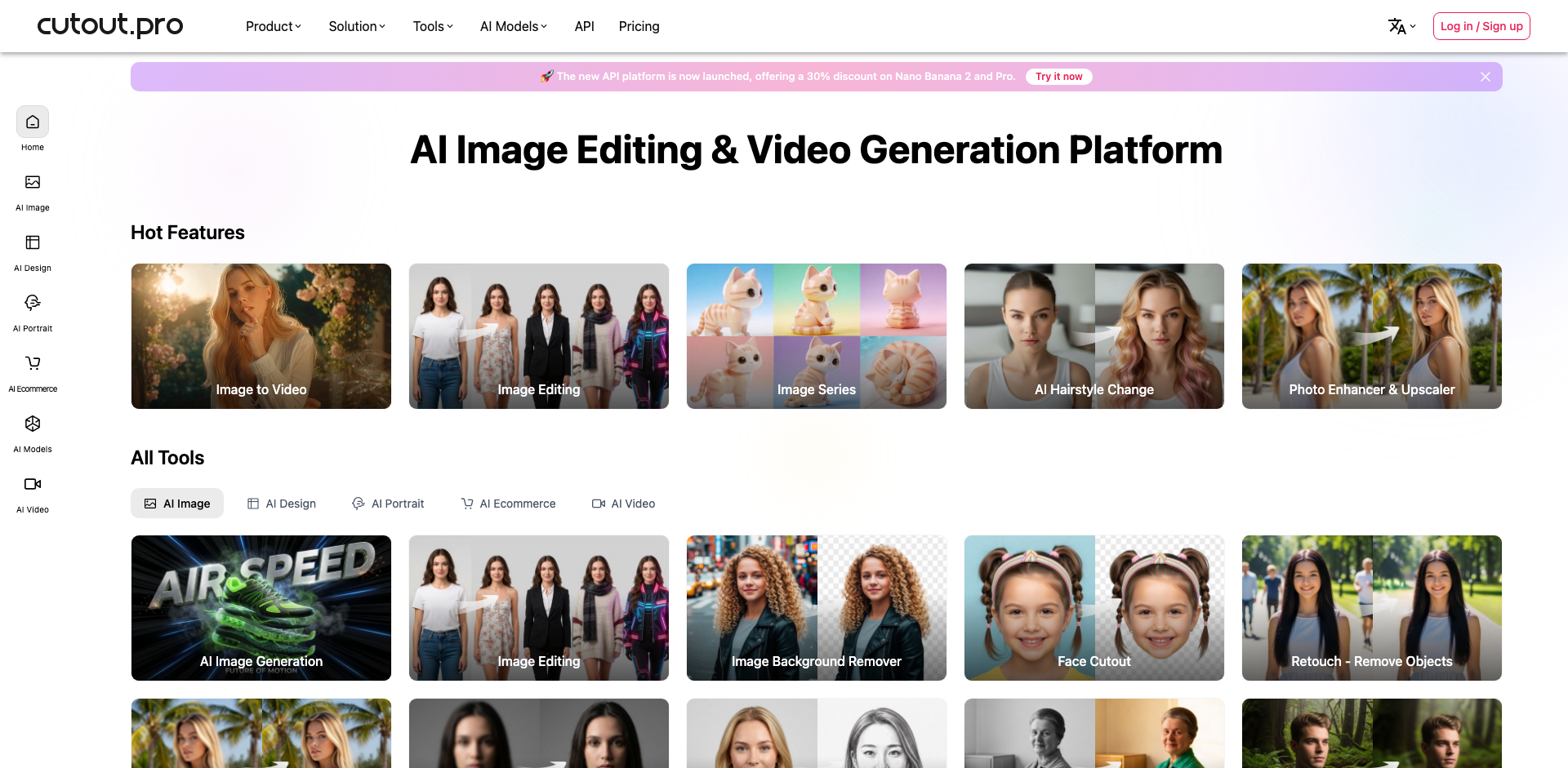Select the AI Image sidebar icon
The height and width of the screenshot is (768, 1568).
[x=33, y=183]
